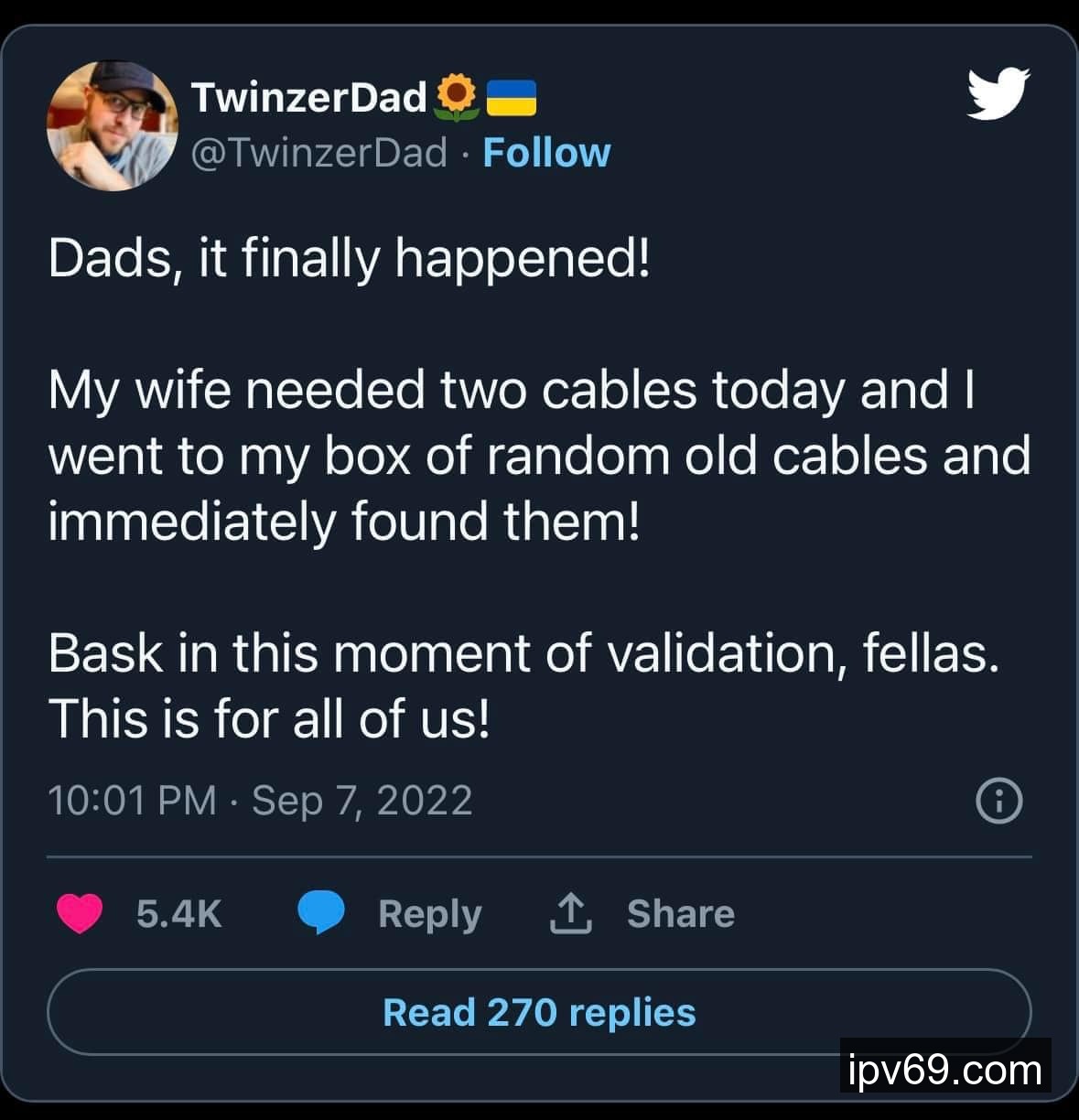This screenshot has height=1120, width=1079.
Task: Open the tweet info circle icon
Action: pos(999,802)
